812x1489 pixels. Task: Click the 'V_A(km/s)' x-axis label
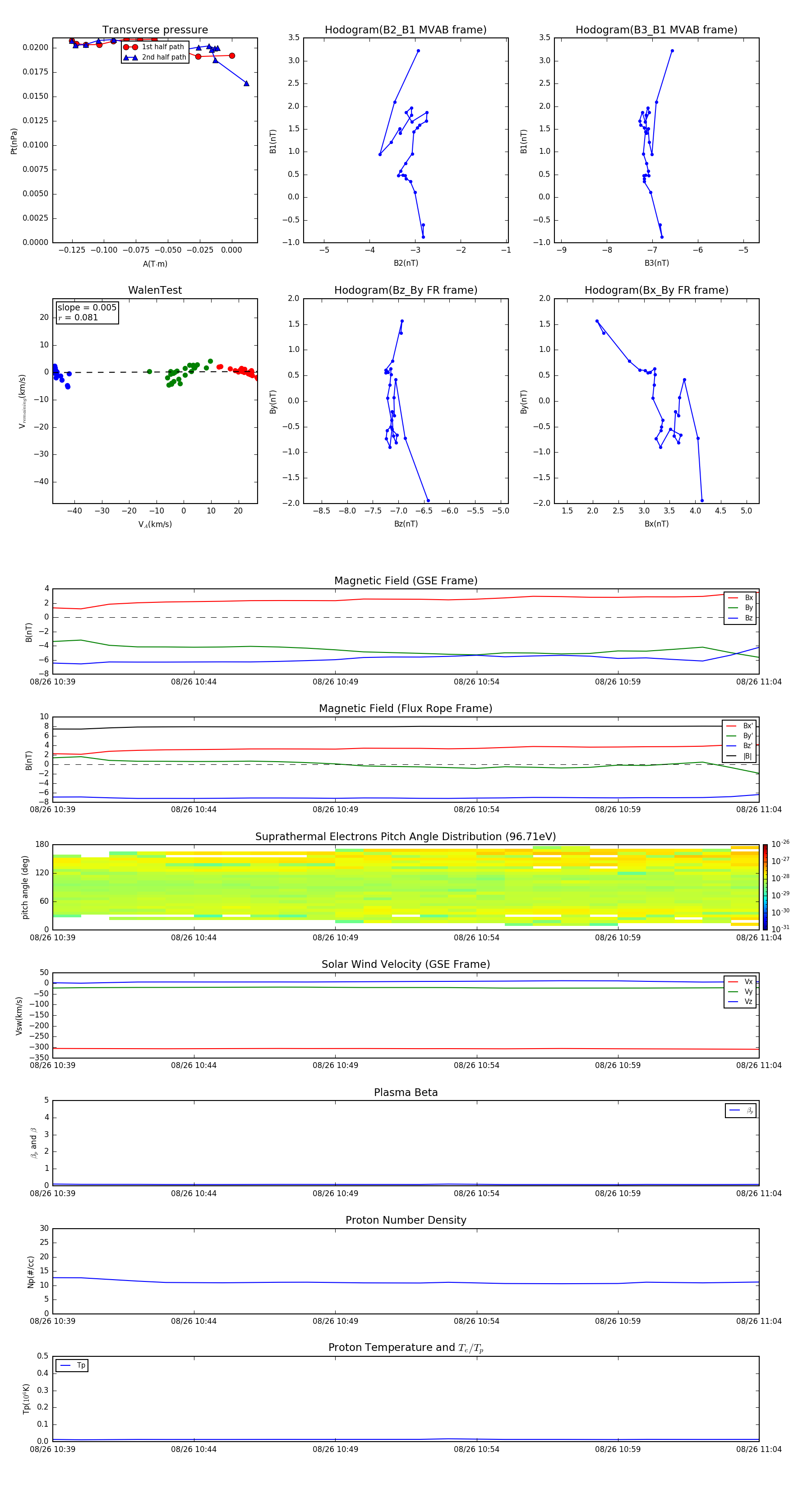point(155,524)
